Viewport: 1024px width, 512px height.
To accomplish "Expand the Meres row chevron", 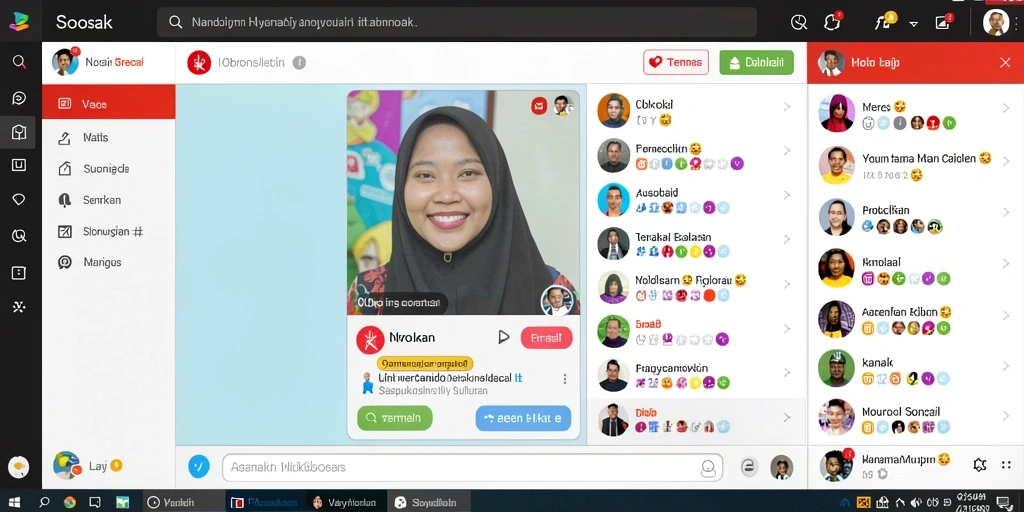I will [x=1006, y=108].
